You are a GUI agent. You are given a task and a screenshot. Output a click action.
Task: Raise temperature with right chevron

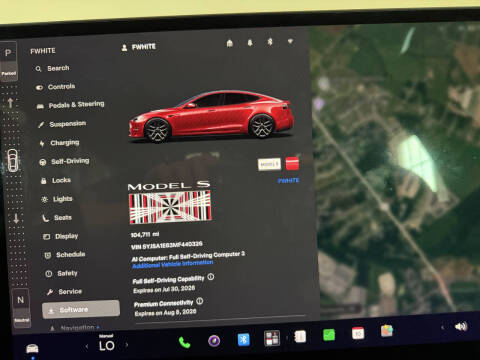(x=127, y=345)
